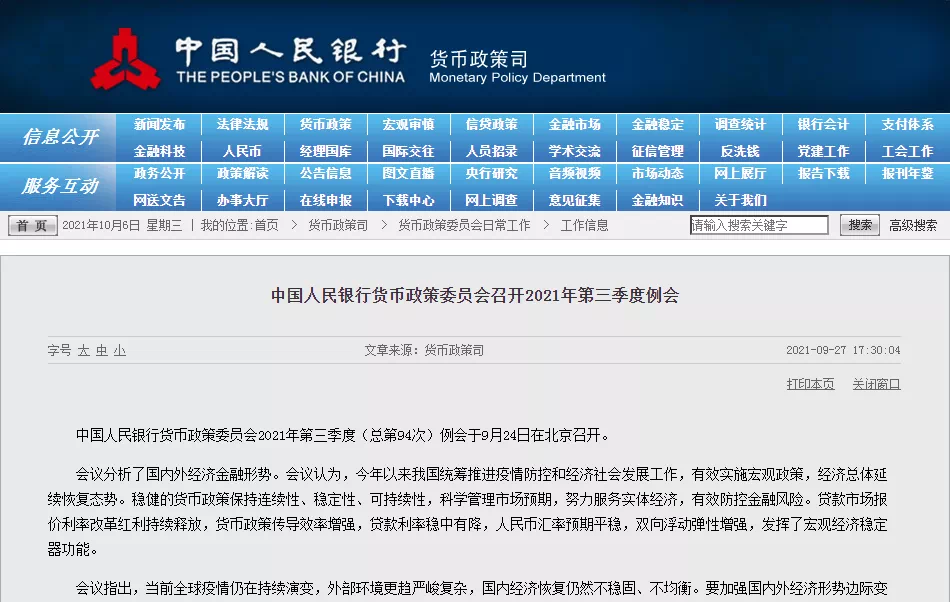This screenshot has width=950, height=602.
Task: Open the 货币政策 menu item
Action: [x=325, y=124]
